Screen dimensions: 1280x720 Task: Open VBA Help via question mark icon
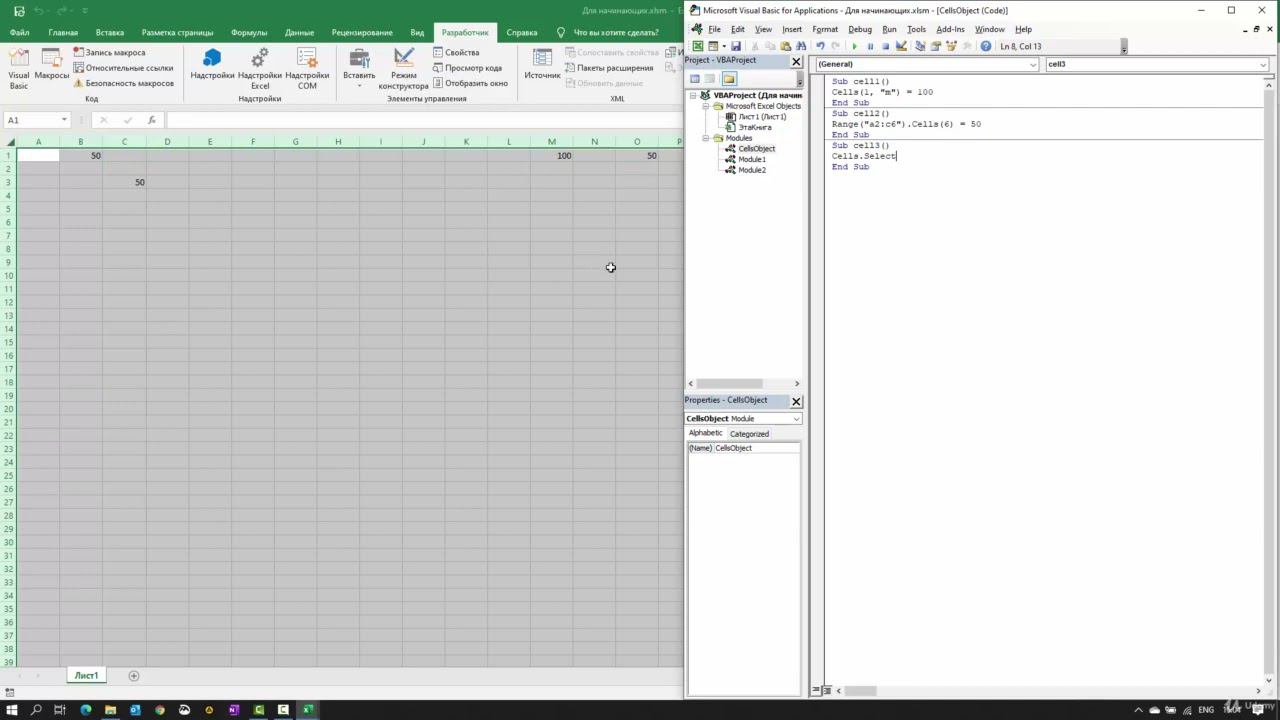coord(986,46)
